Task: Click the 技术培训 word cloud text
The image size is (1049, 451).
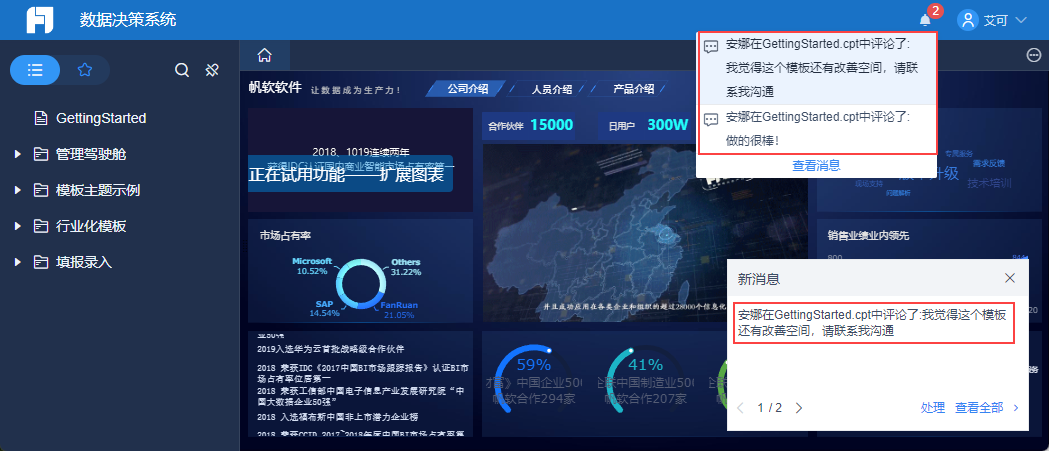Action: click(989, 183)
